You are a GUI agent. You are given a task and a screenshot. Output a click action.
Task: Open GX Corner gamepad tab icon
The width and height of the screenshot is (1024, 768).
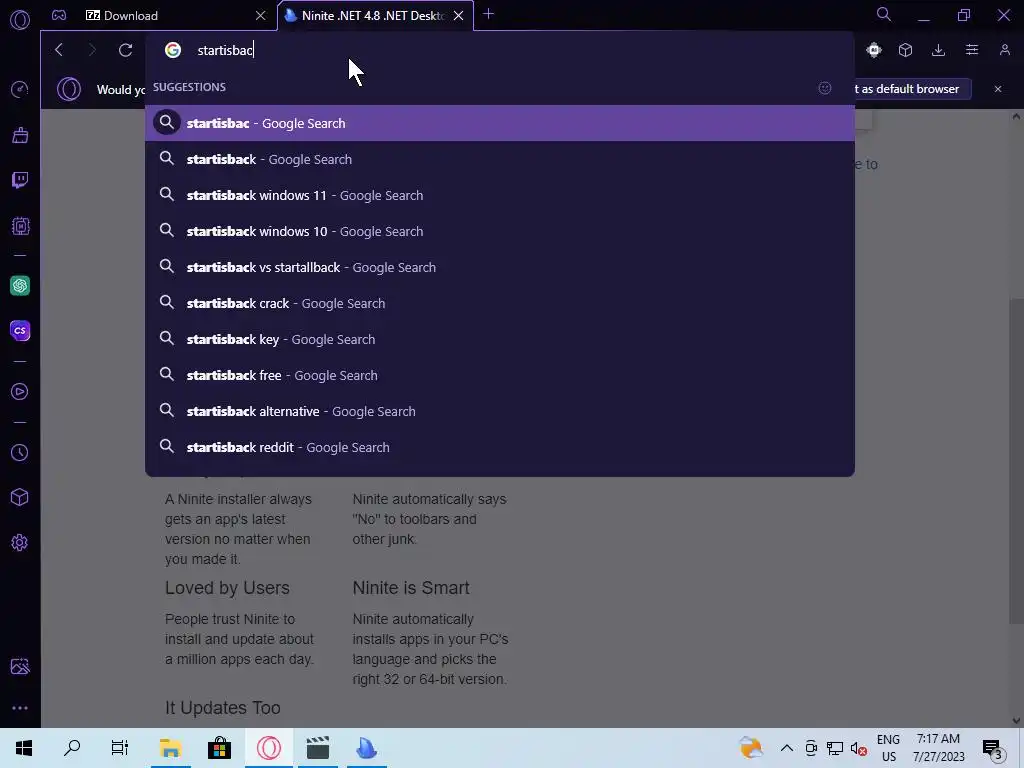[59, 15]
